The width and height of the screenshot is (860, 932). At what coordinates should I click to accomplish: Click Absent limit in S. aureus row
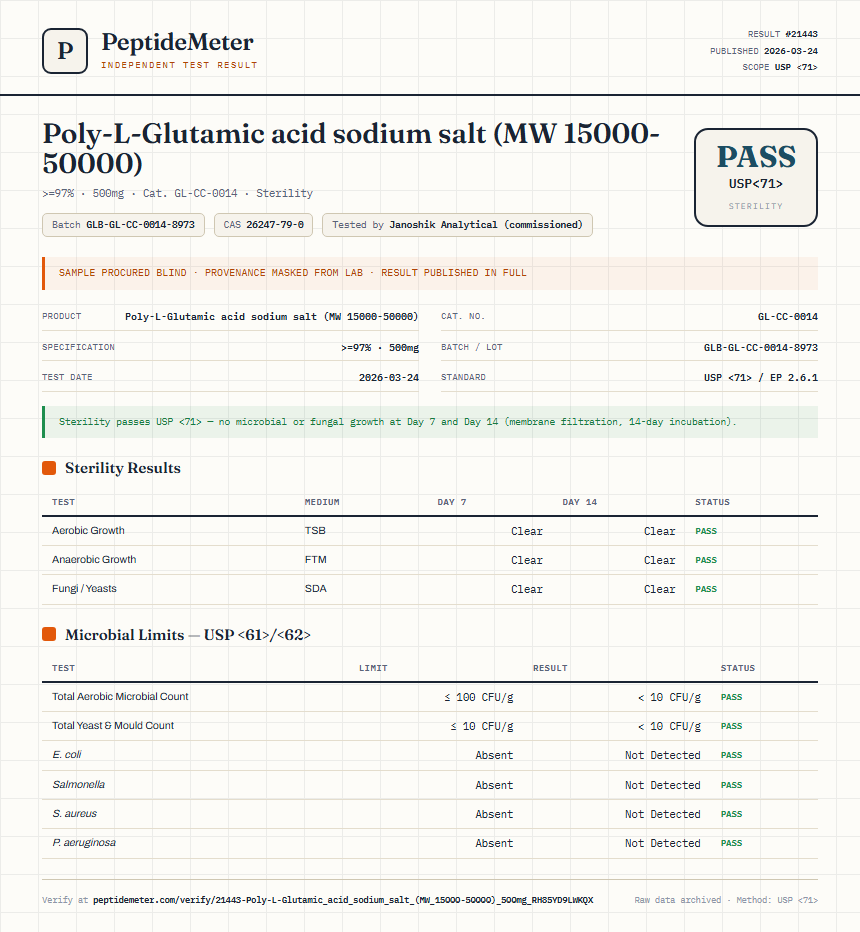click(494, 814)
